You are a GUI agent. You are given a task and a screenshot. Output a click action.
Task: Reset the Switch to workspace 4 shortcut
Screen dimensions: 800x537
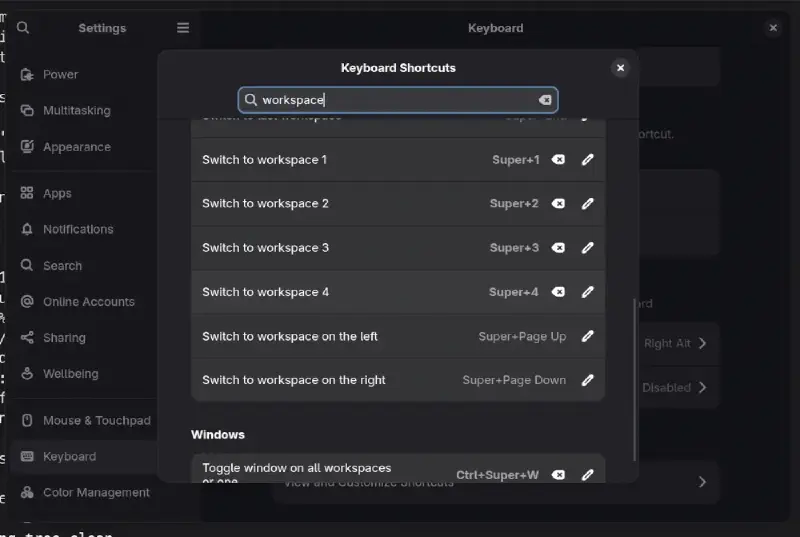pos(558,292)
